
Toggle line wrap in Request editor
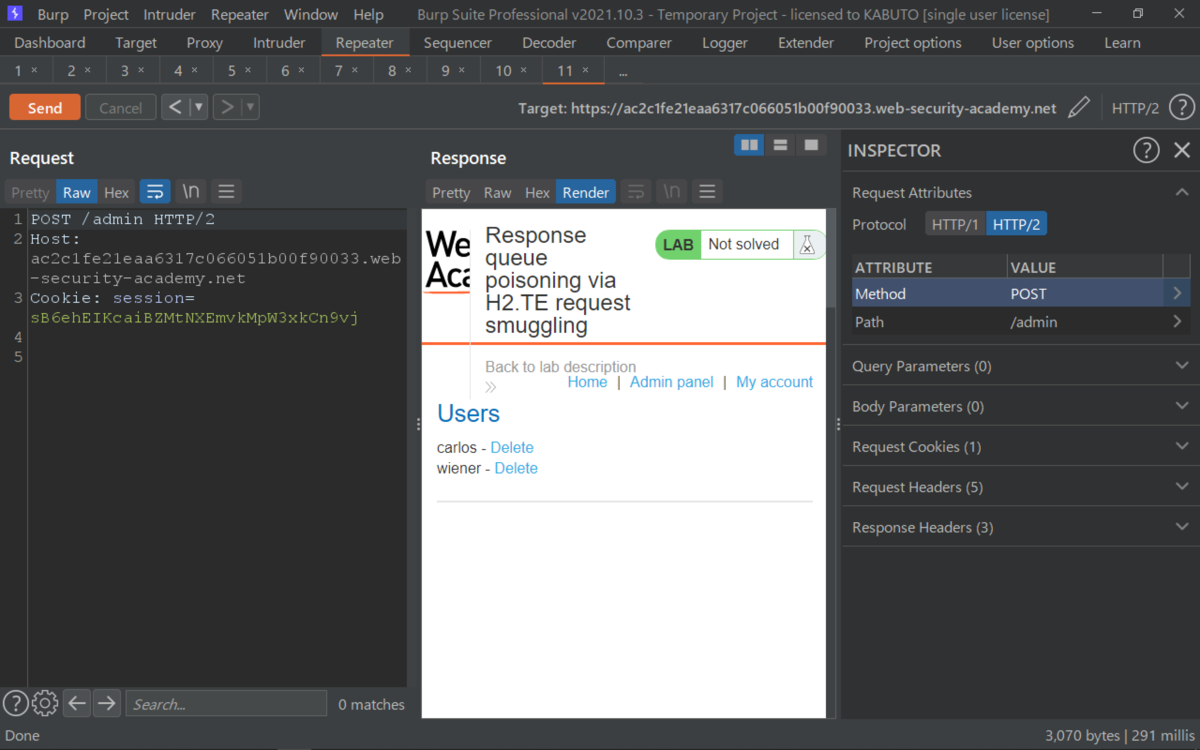pyautogui.click(x=154, y=192)
